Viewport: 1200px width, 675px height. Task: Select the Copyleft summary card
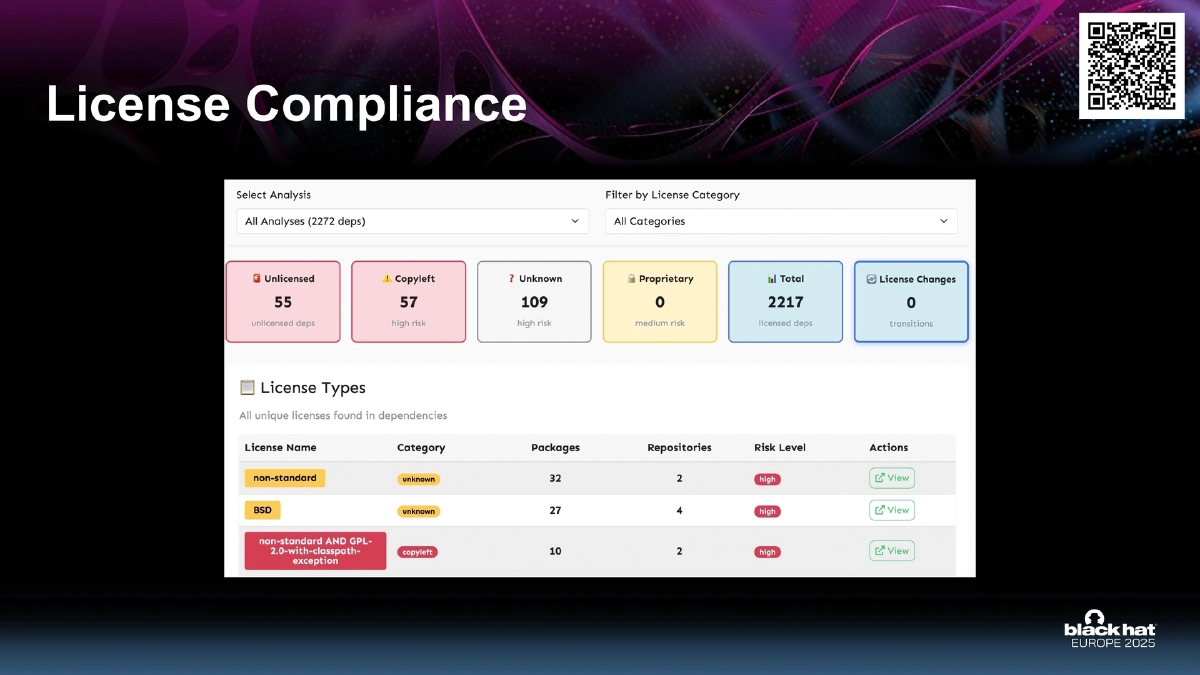click(x=408, y=302)
